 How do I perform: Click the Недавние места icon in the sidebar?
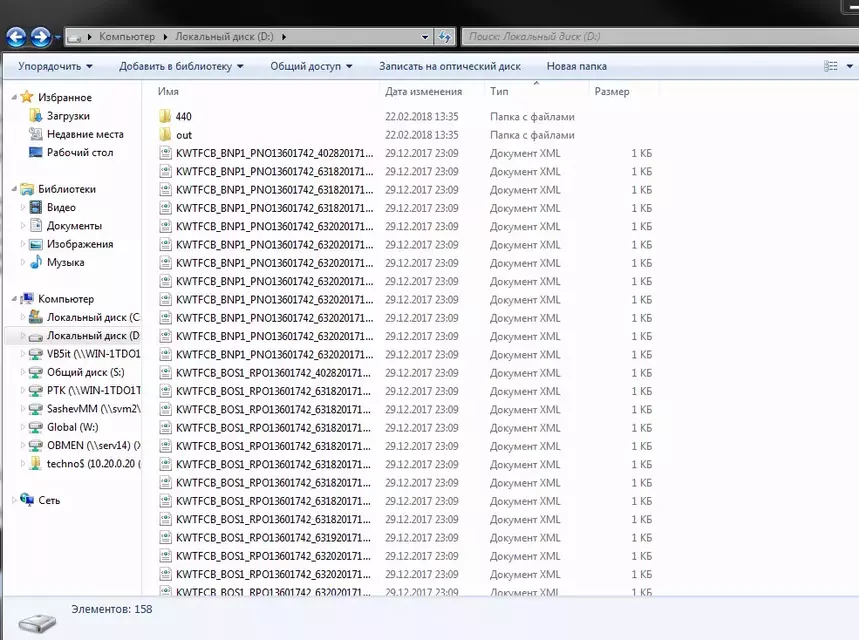pos(36,134)
